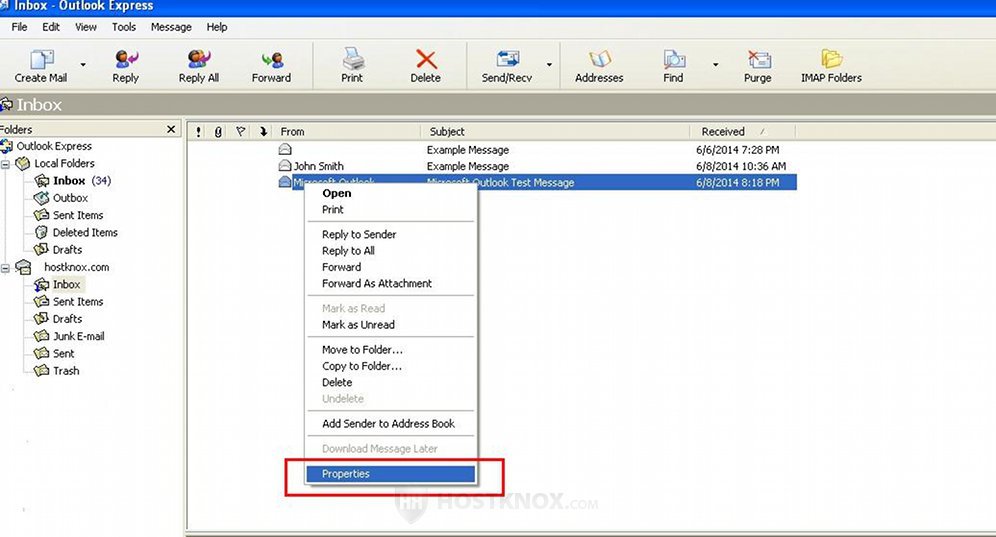The width and height of the screenshot is (996, 537).
Task: Choose Properties in context menu
Action: tap(391, 474)
